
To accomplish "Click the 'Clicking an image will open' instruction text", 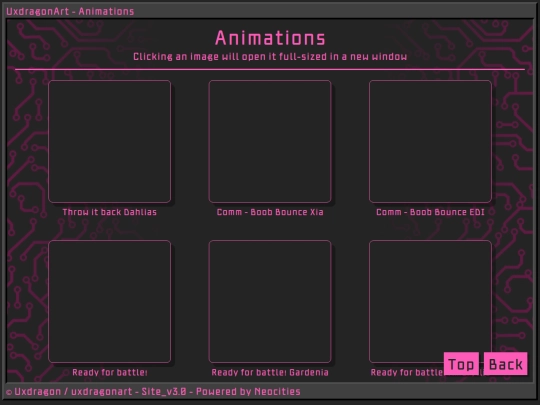I will click(270, 56).
